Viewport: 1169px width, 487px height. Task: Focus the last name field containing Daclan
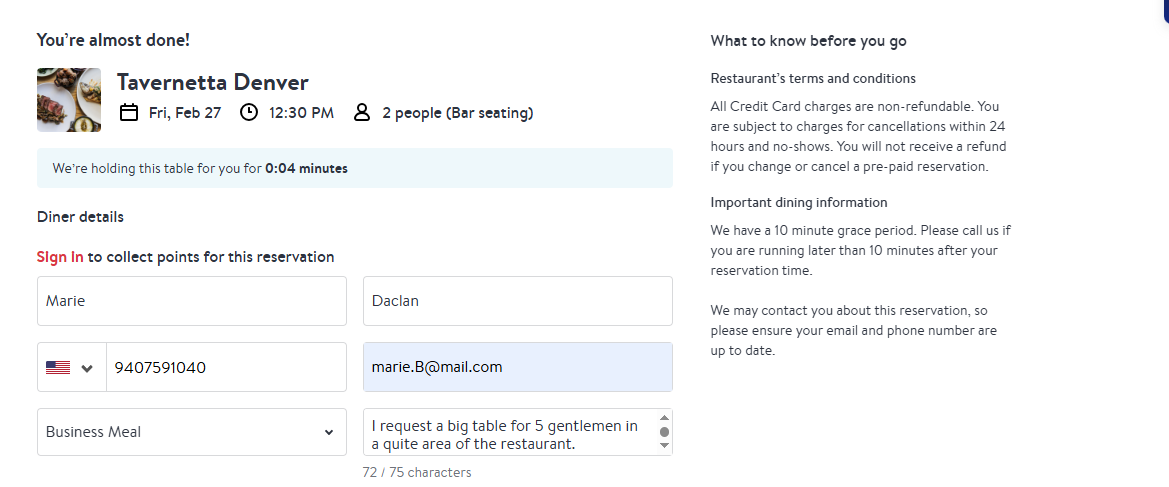(x=517, y=301)
